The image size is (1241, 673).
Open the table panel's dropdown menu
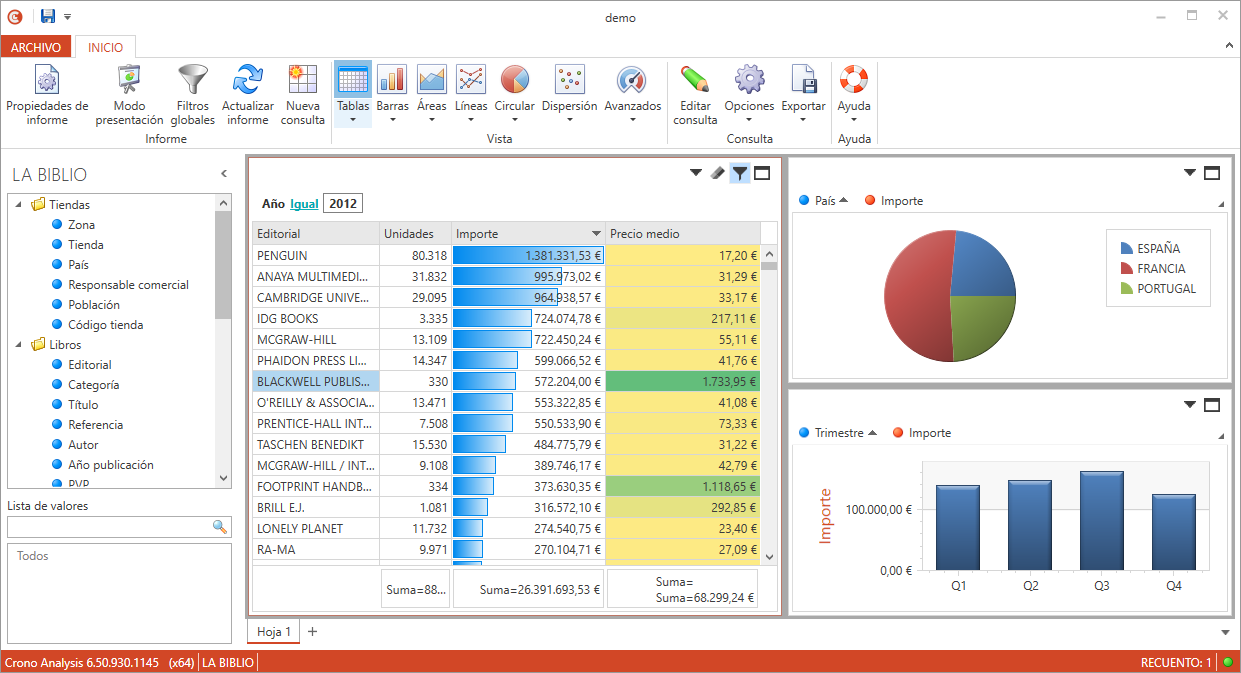click(x=694, y=172)
